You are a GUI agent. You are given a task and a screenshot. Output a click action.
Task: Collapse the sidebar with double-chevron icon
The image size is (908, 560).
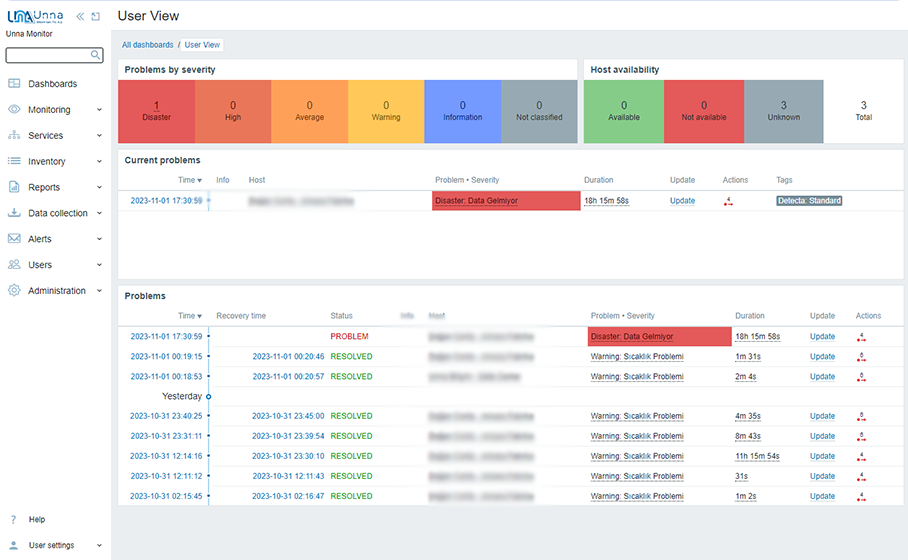pos(80,17)
